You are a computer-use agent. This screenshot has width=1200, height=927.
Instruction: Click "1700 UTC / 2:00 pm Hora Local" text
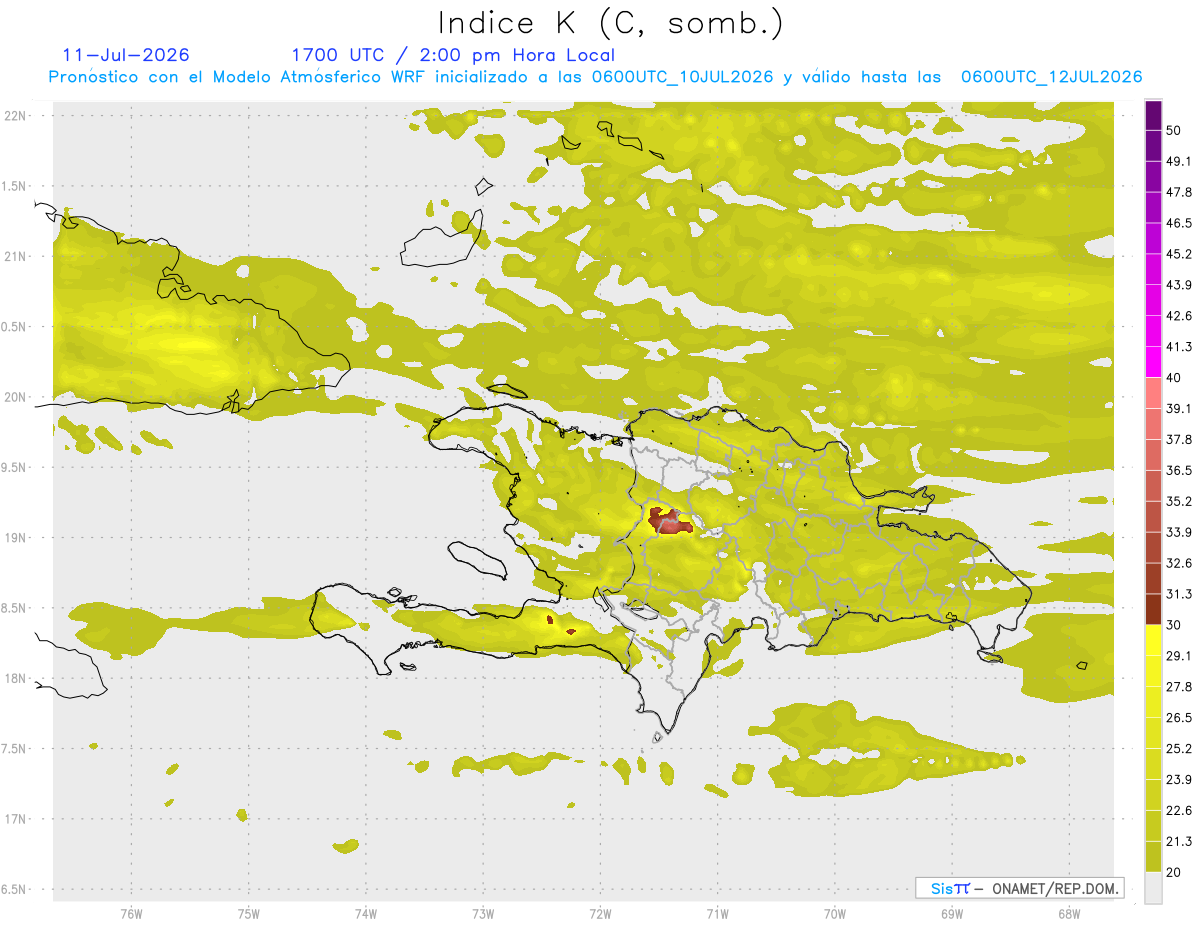click(x=453, y=55)
